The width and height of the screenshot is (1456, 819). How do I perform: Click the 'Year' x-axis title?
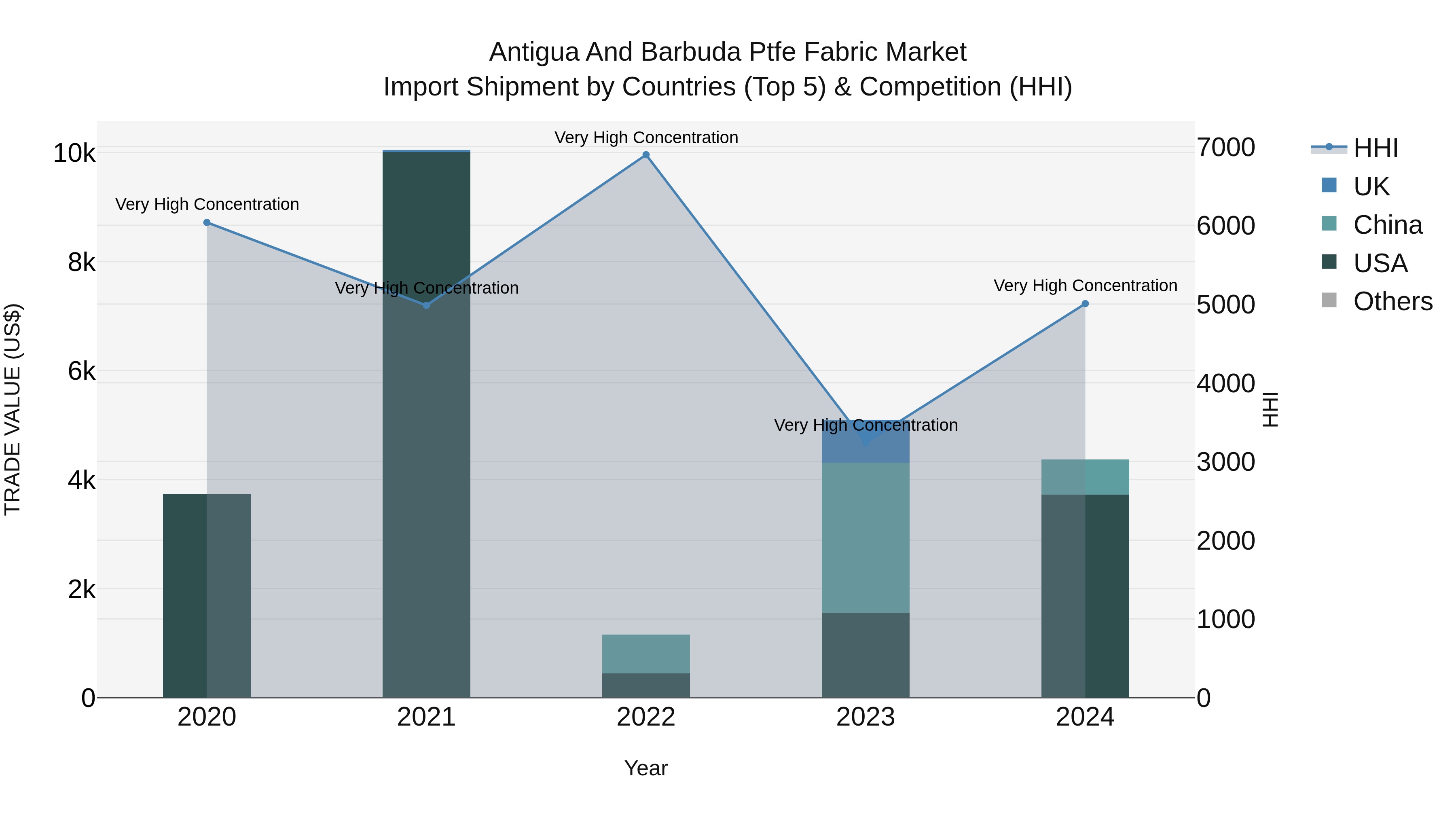click(646, 768)
